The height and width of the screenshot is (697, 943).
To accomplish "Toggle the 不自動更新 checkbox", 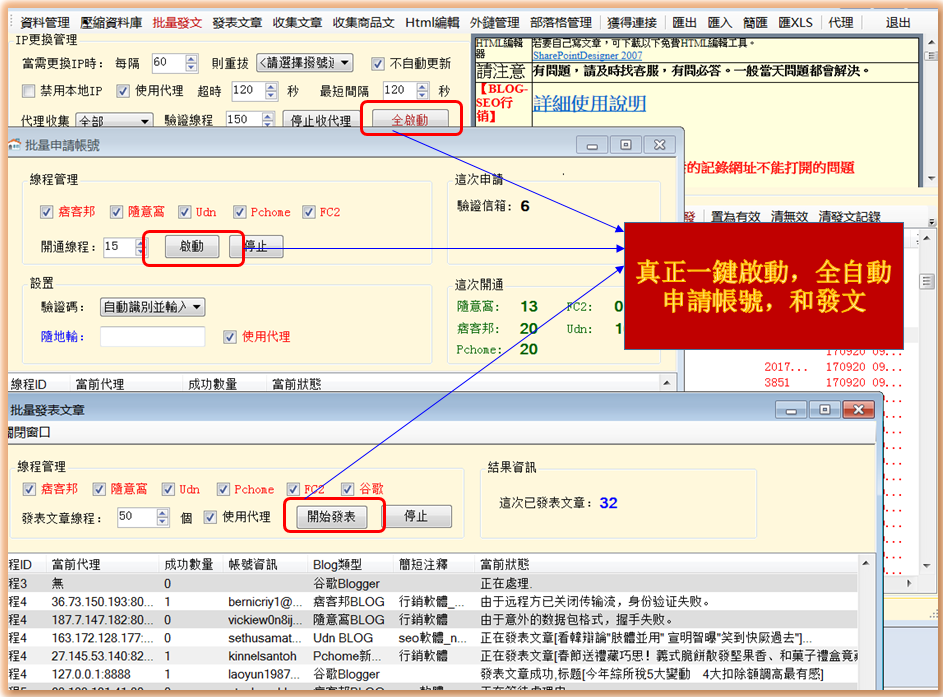I will point(378,63).
